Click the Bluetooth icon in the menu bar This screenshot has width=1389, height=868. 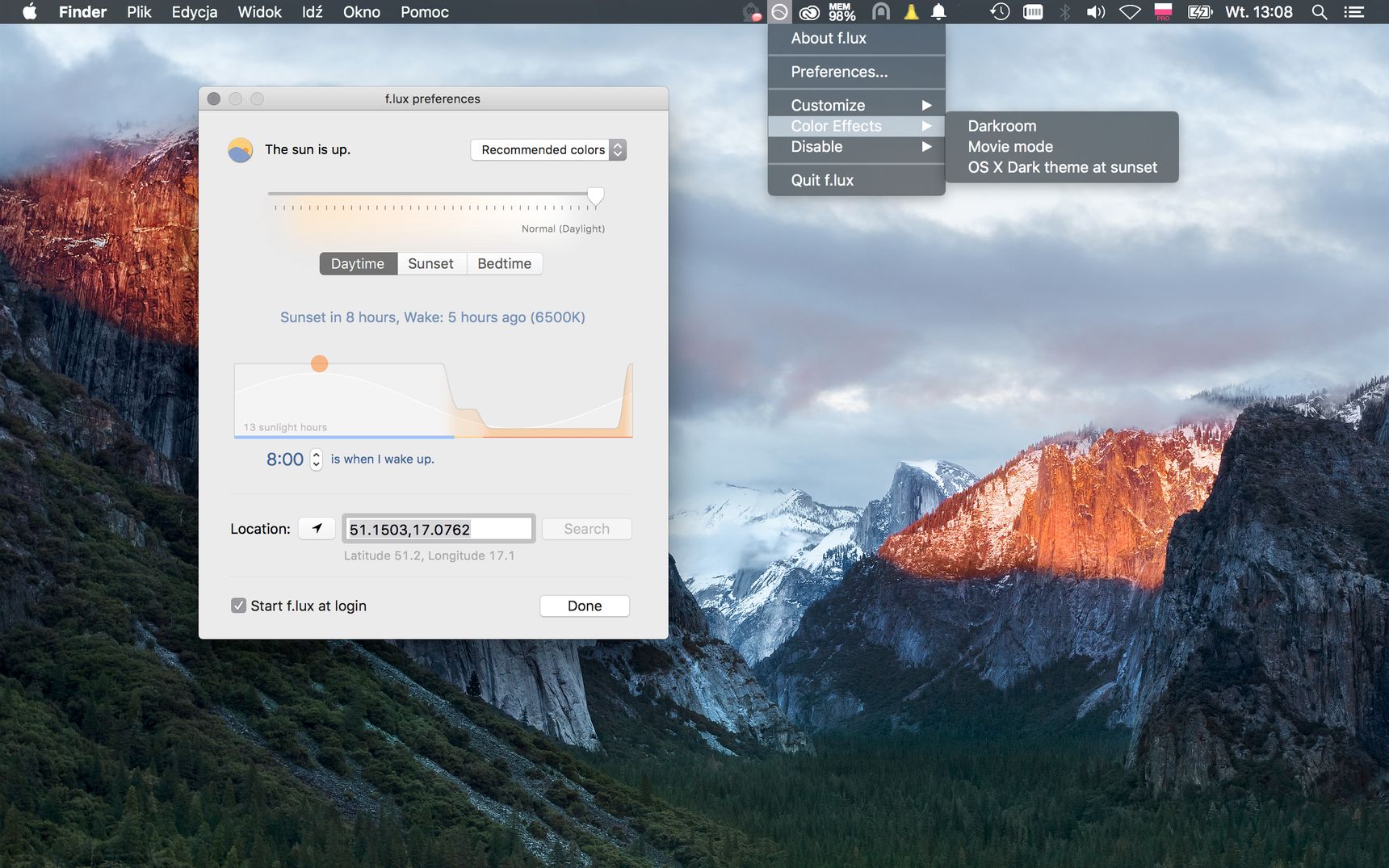[x=1064, y=12]
